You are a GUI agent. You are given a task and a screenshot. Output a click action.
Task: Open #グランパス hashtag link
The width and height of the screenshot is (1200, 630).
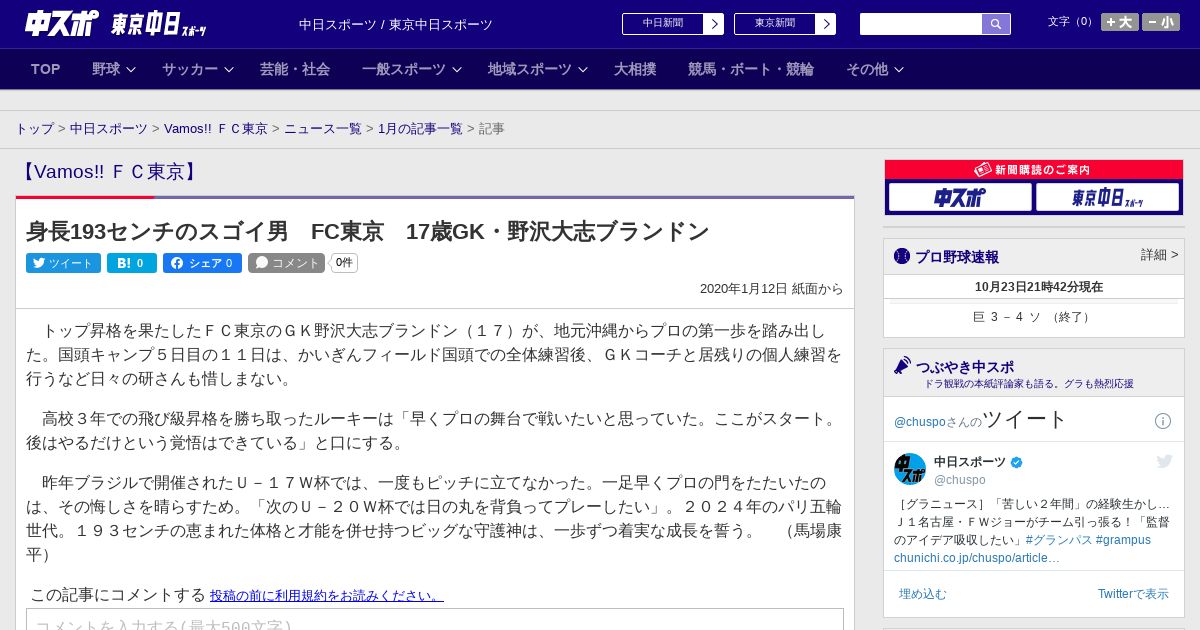click(1058, 540)
